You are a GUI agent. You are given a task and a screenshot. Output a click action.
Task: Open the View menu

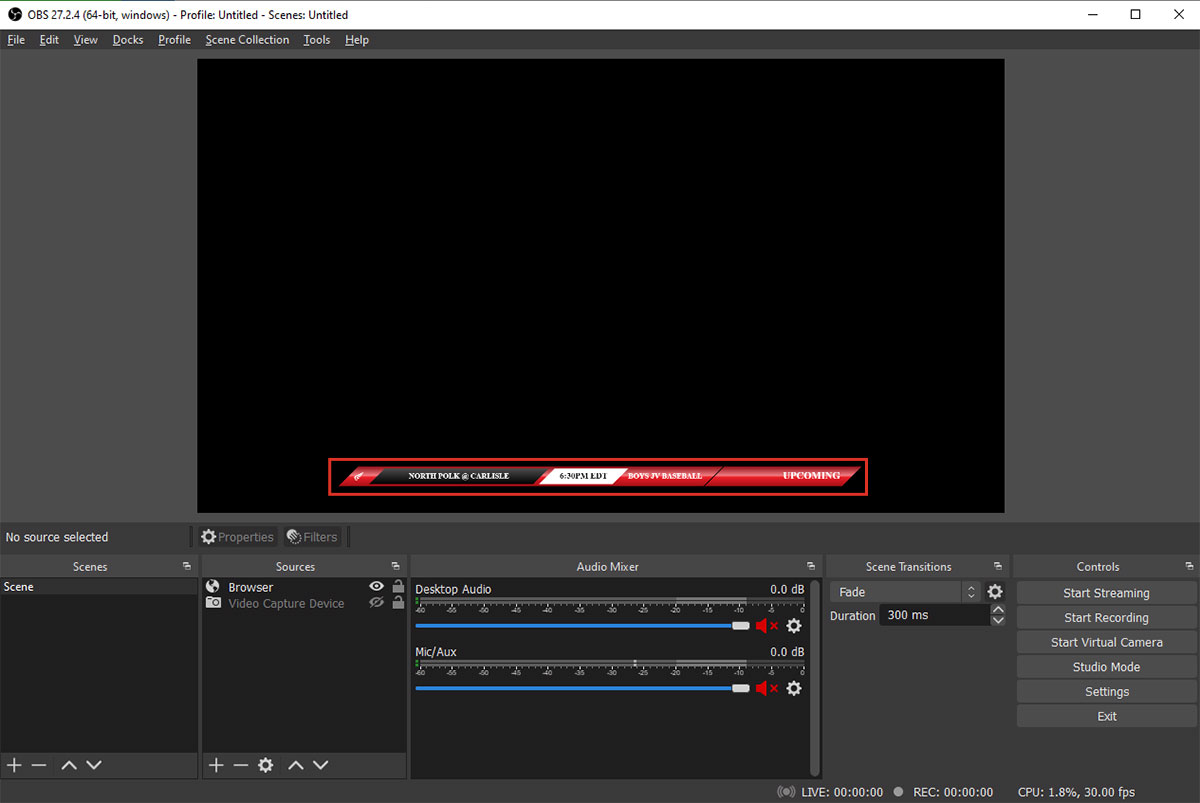coord(86,40)
